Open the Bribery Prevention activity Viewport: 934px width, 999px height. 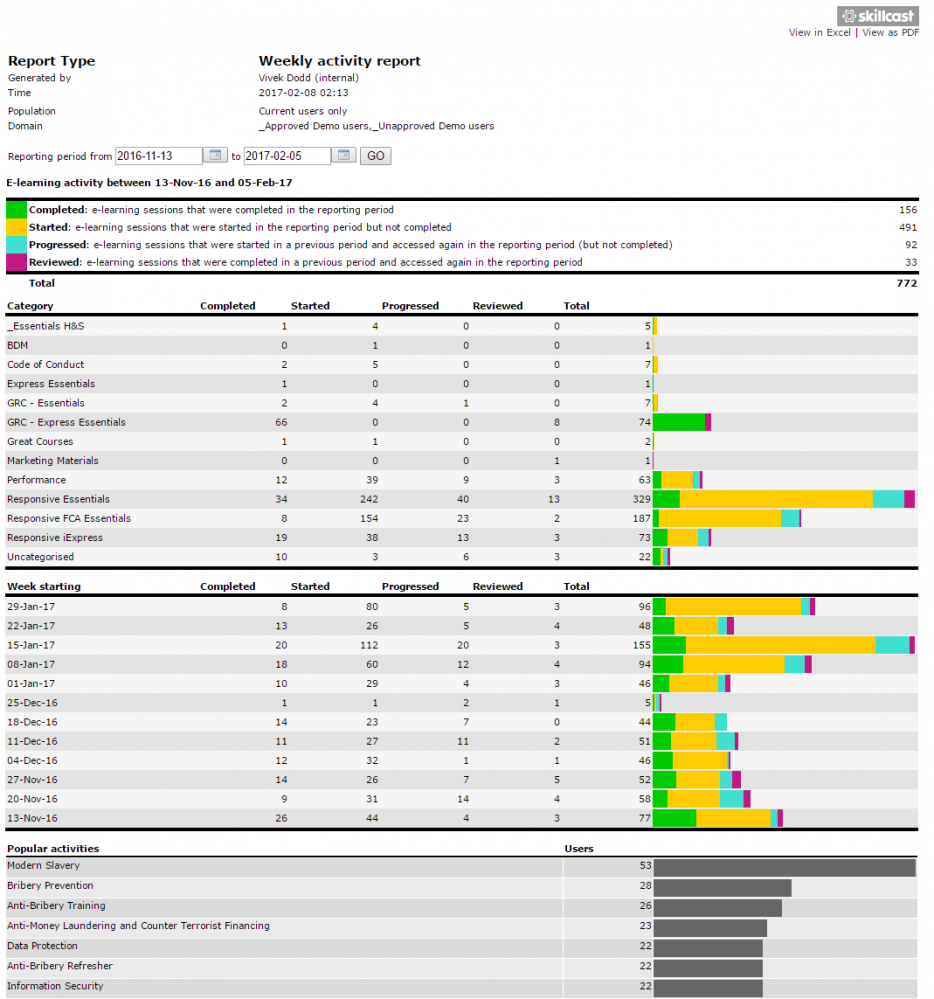[x=50, y=886]
